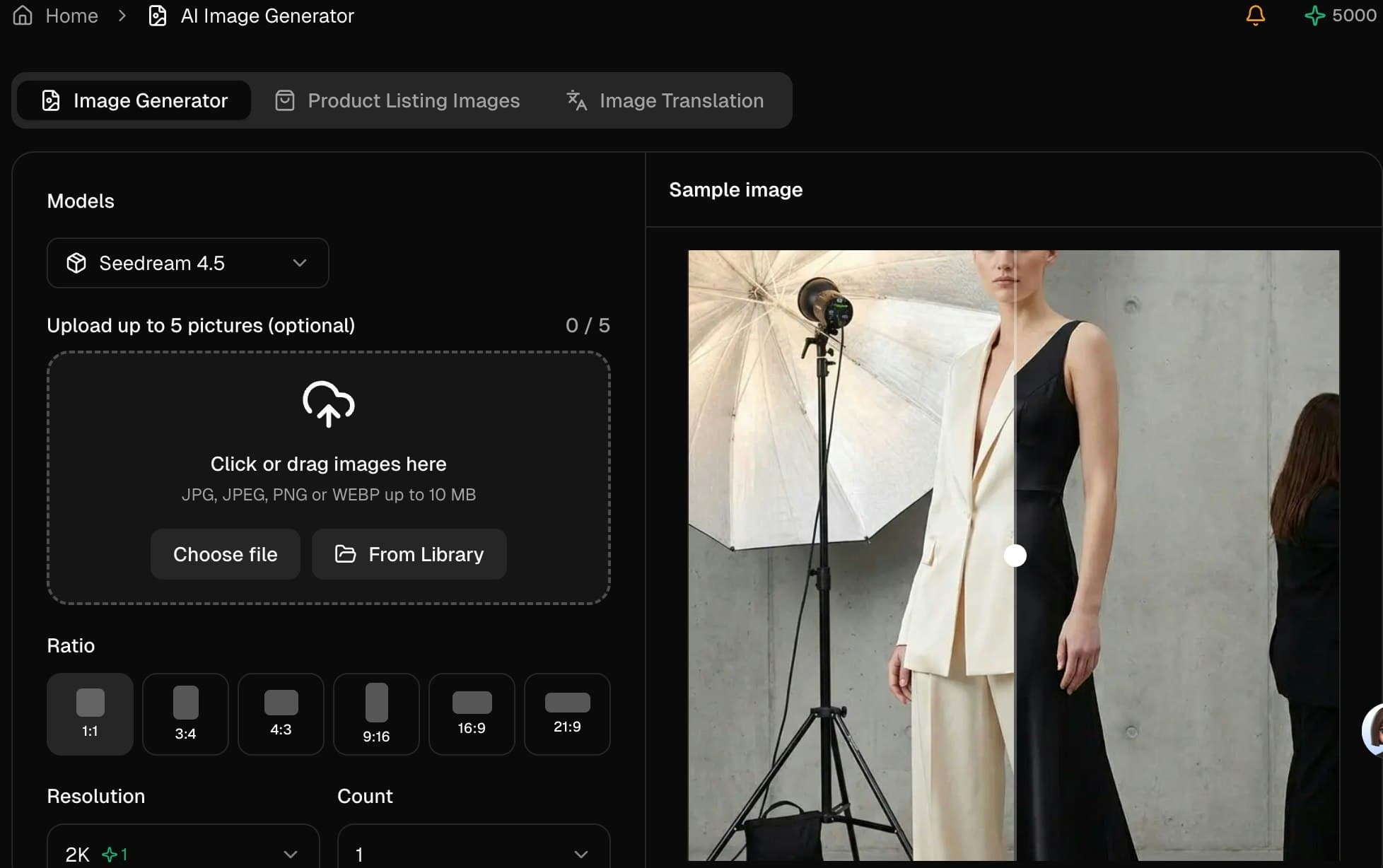Click the credits balance icon showing 5000
This screenshot has width=1383, height=868.
1316,16
